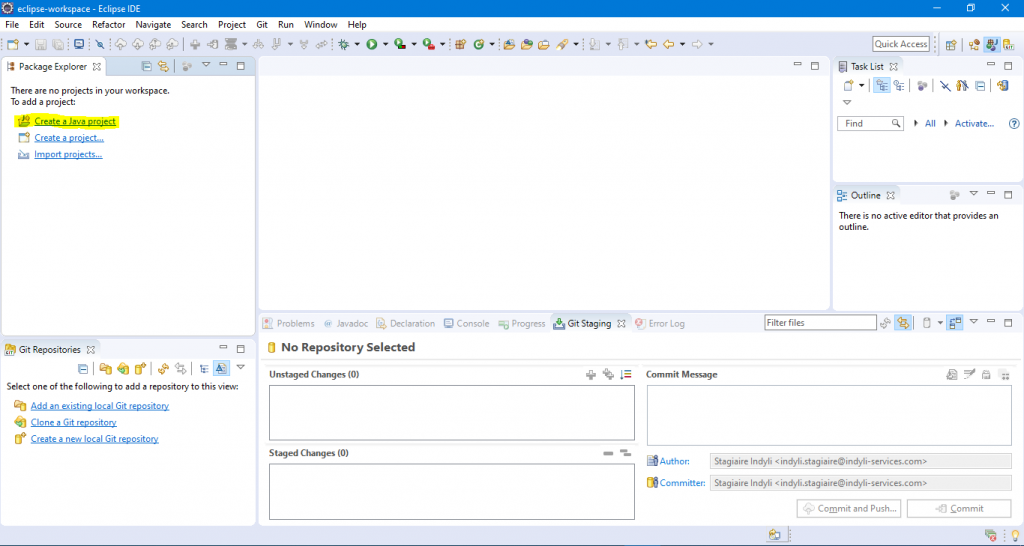Open dropdown next to New Java Class
The height and width of the screenshot is (546, 1024).
tap(491, 44)
